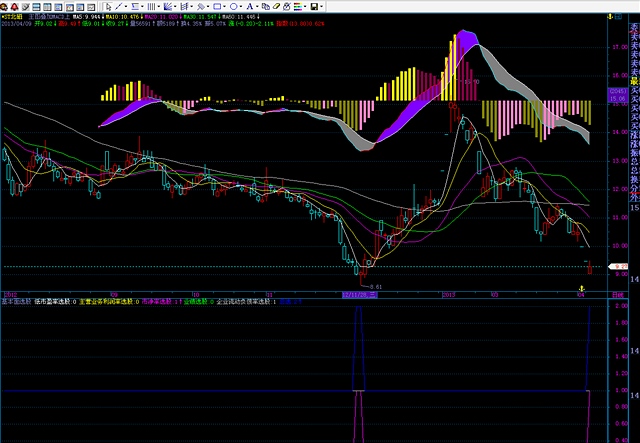
Task: Click the line chart window icon
Action: (x=91, y=7)
